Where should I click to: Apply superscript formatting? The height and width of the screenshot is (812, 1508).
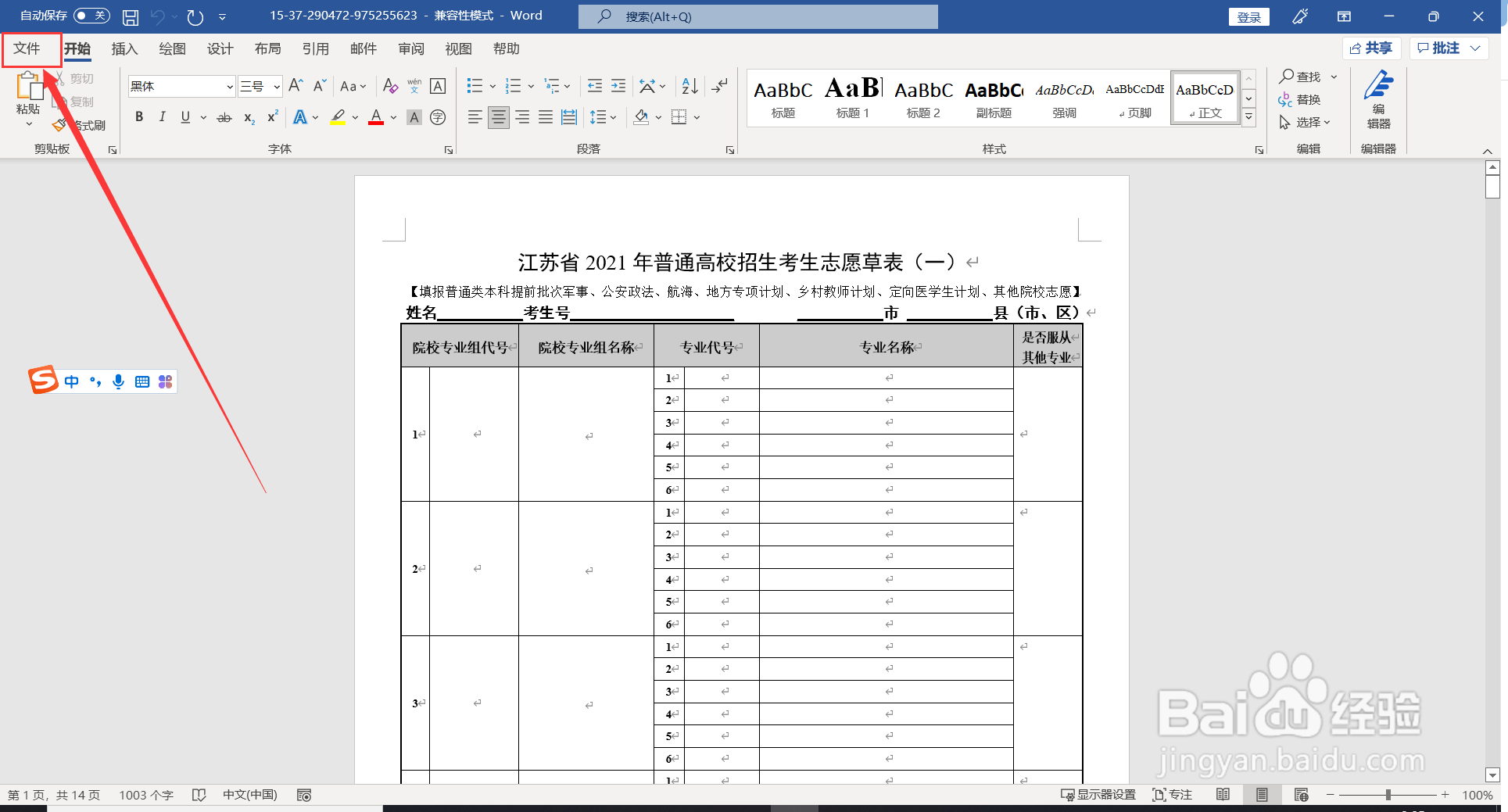click(x=273, y=117)
